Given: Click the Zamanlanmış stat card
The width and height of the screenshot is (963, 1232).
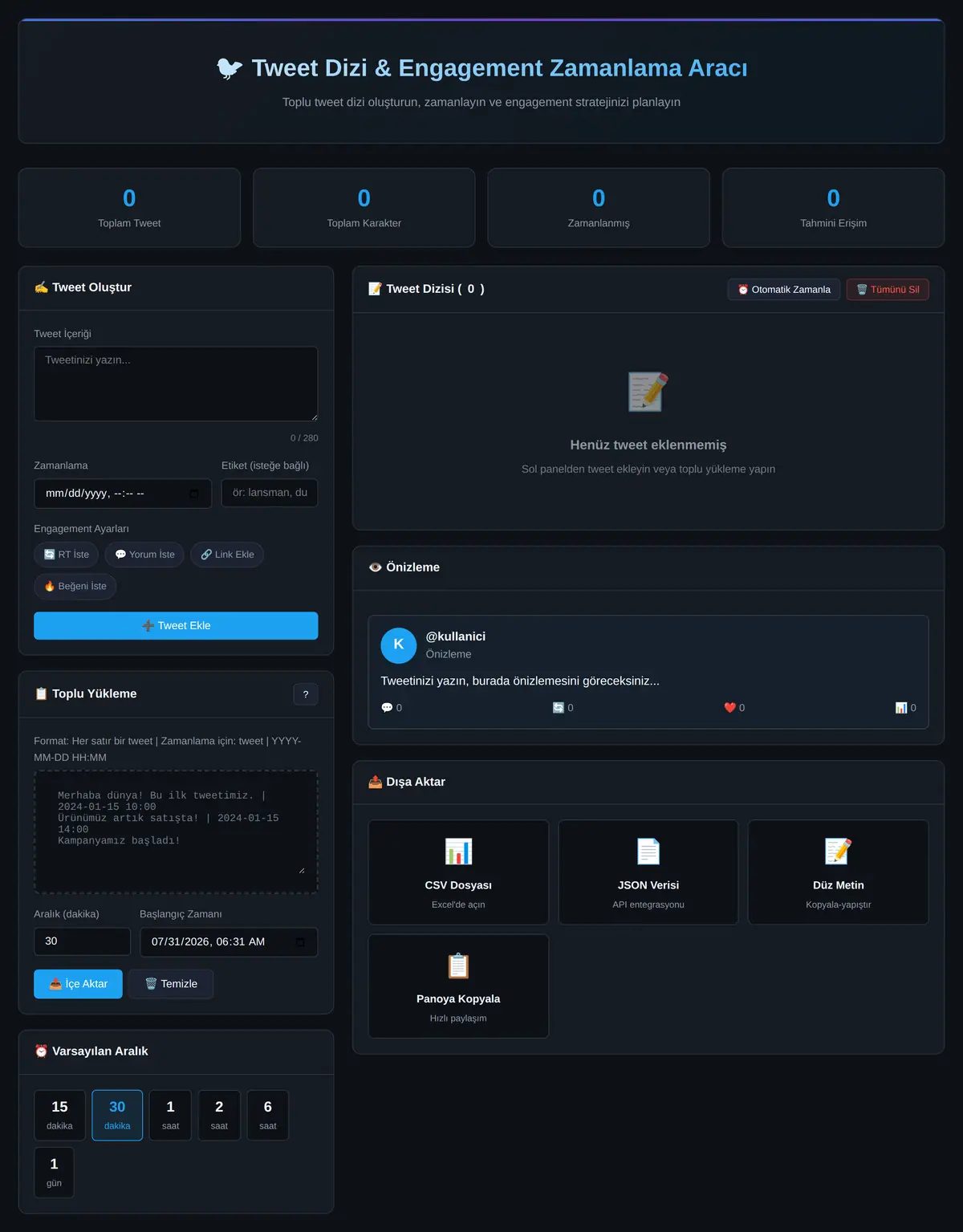Looking at the screenshot, I should [599, 208].
